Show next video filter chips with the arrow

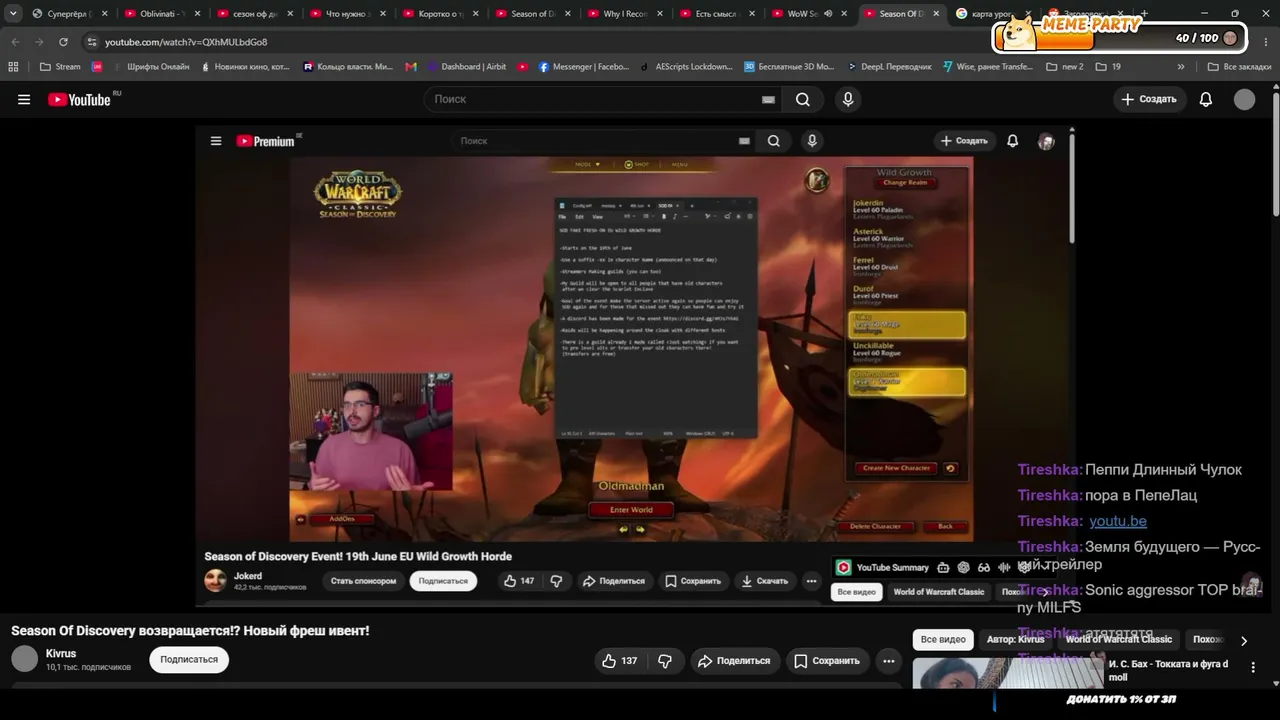(x=1244, y=640)
